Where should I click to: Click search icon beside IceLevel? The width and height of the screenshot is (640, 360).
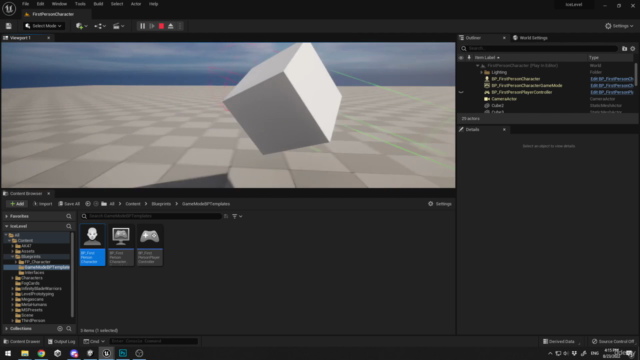69,226
